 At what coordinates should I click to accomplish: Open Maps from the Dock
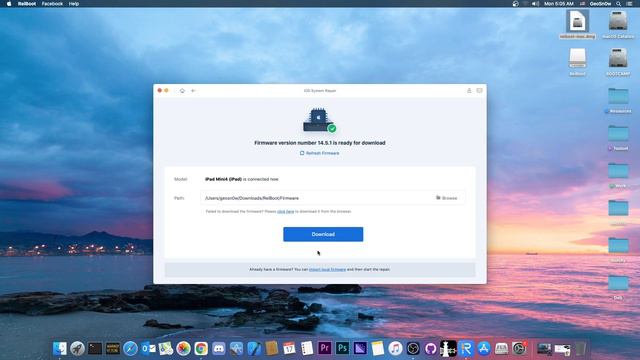[x=166, y=348]
